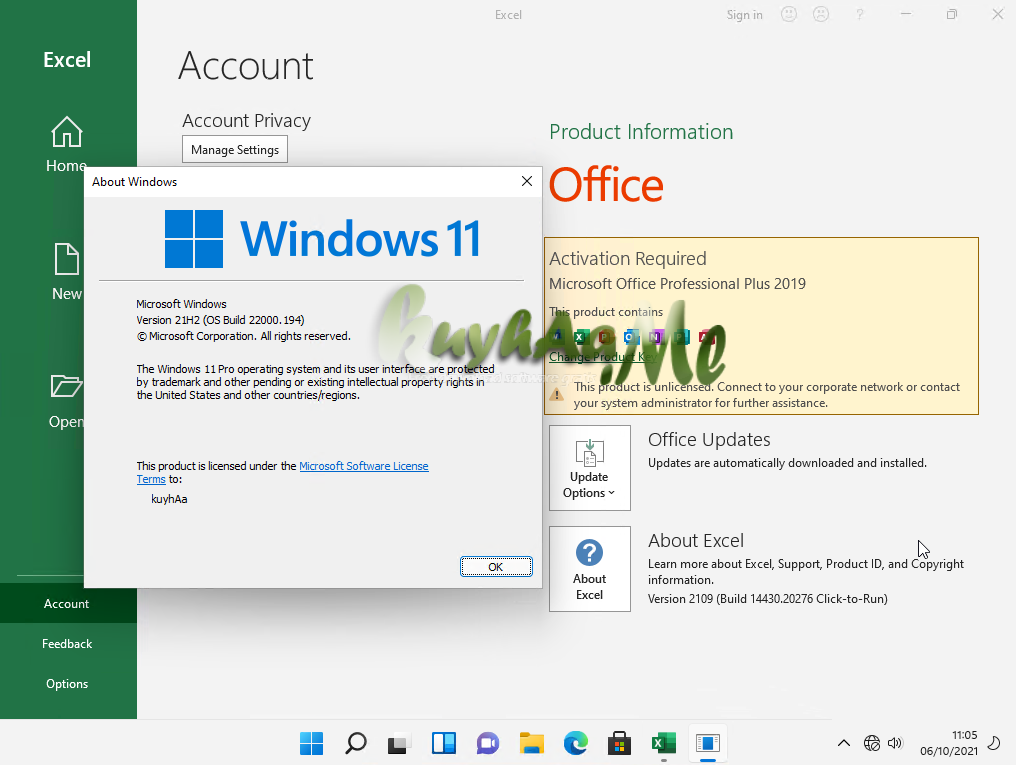The width and height of the screenshot is (1016, 765).
Task: Open Feedback in the Excel sidebar
Action: point(67,644)
